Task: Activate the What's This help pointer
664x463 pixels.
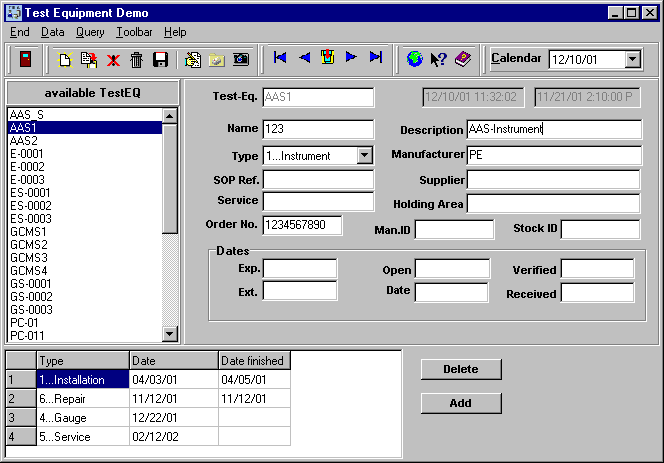Action: (x=439, y=59)
